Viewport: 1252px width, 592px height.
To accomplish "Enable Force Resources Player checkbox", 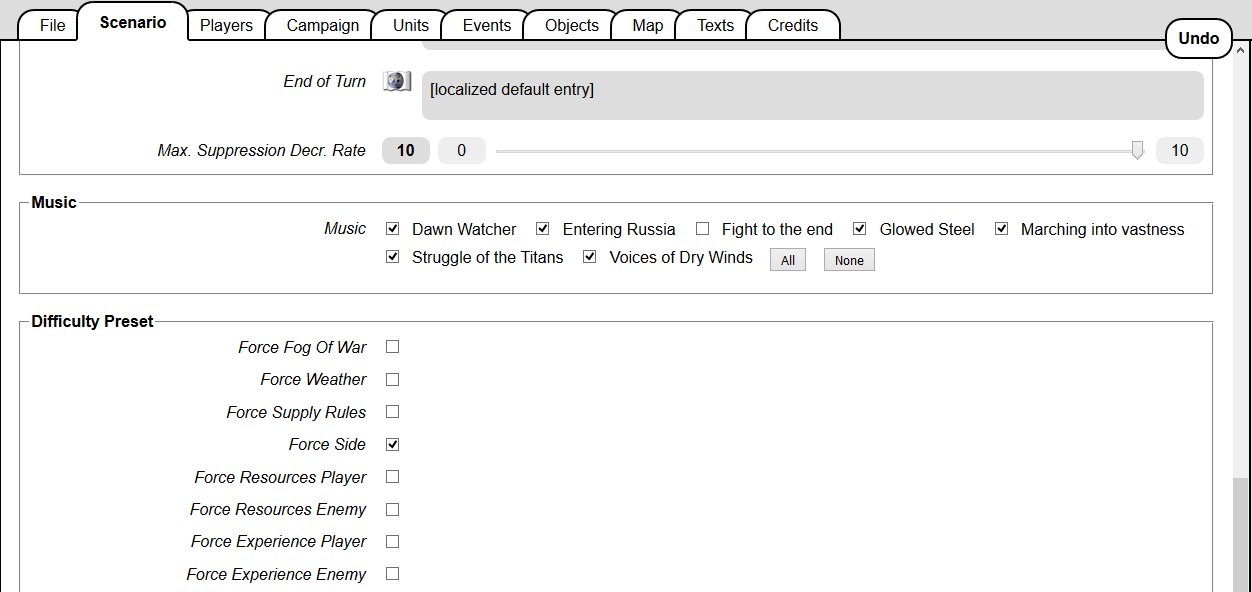I will (x=393, y=477).
